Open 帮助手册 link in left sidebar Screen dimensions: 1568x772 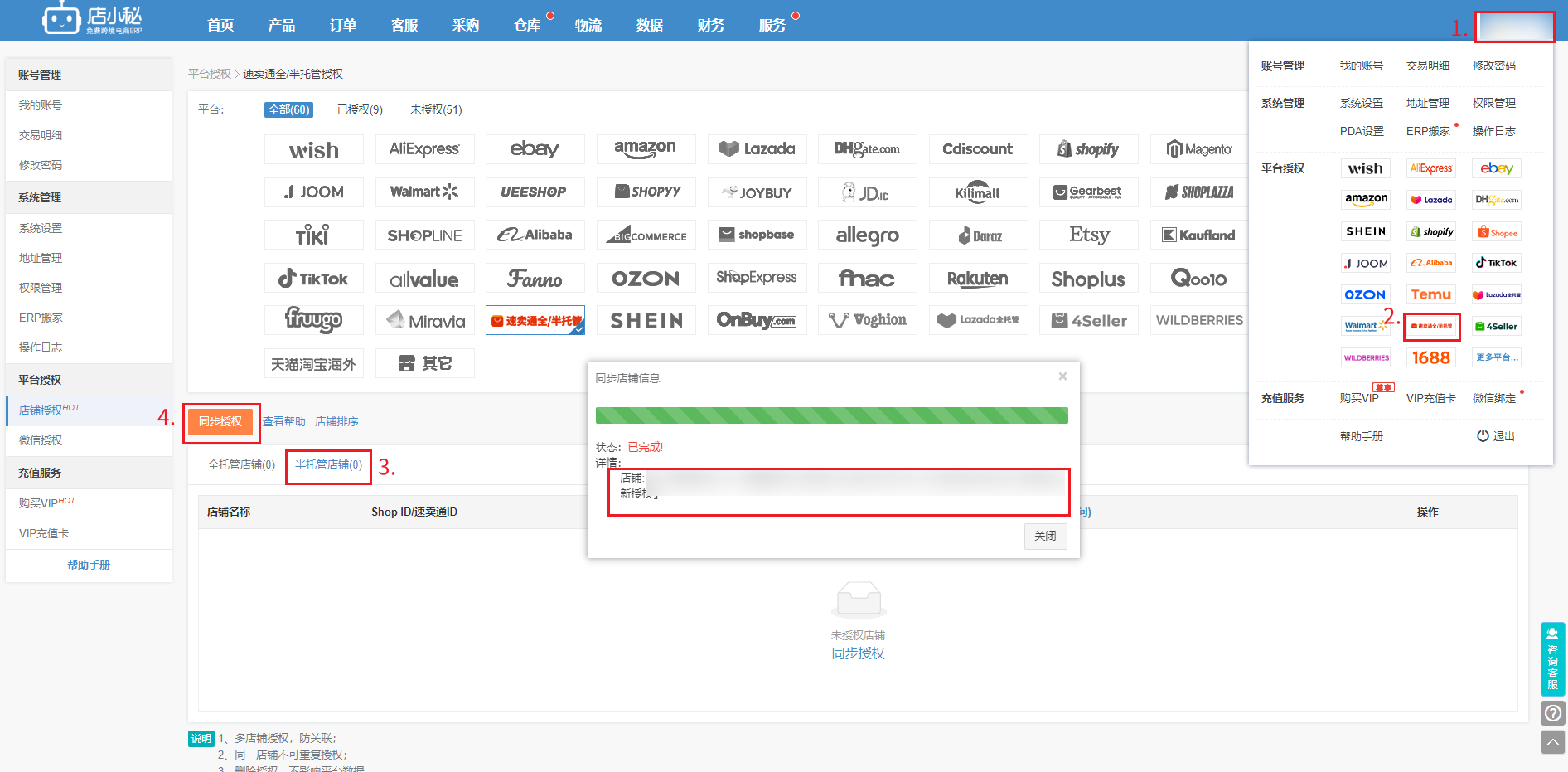[x=89, y=565]
